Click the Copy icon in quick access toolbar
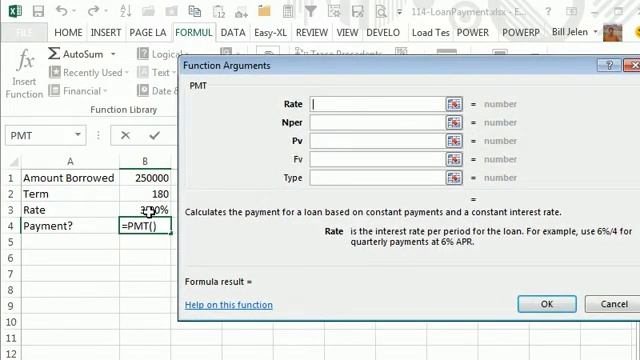640x360 pixels. (195, 11)
